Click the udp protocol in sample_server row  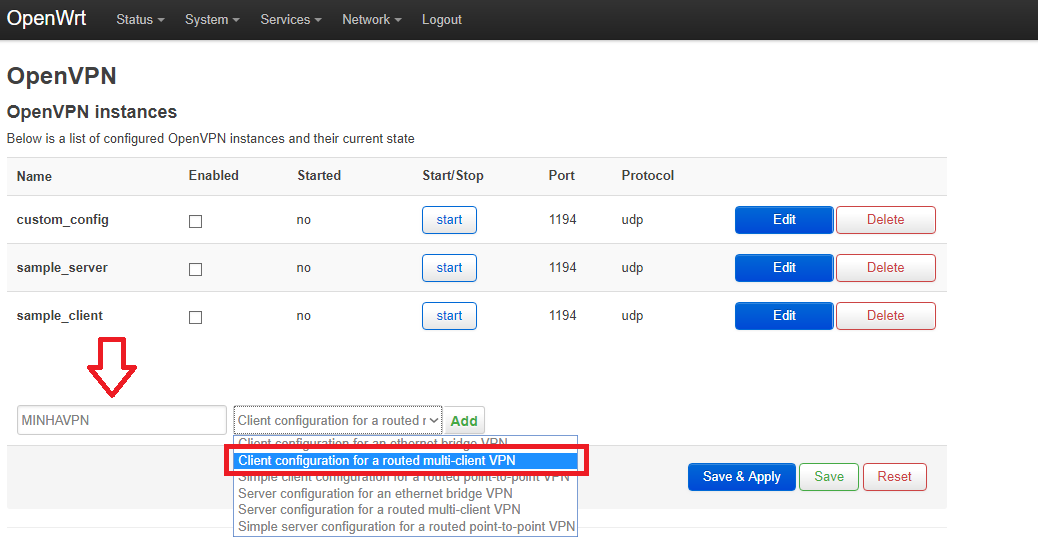coord(632,268)
